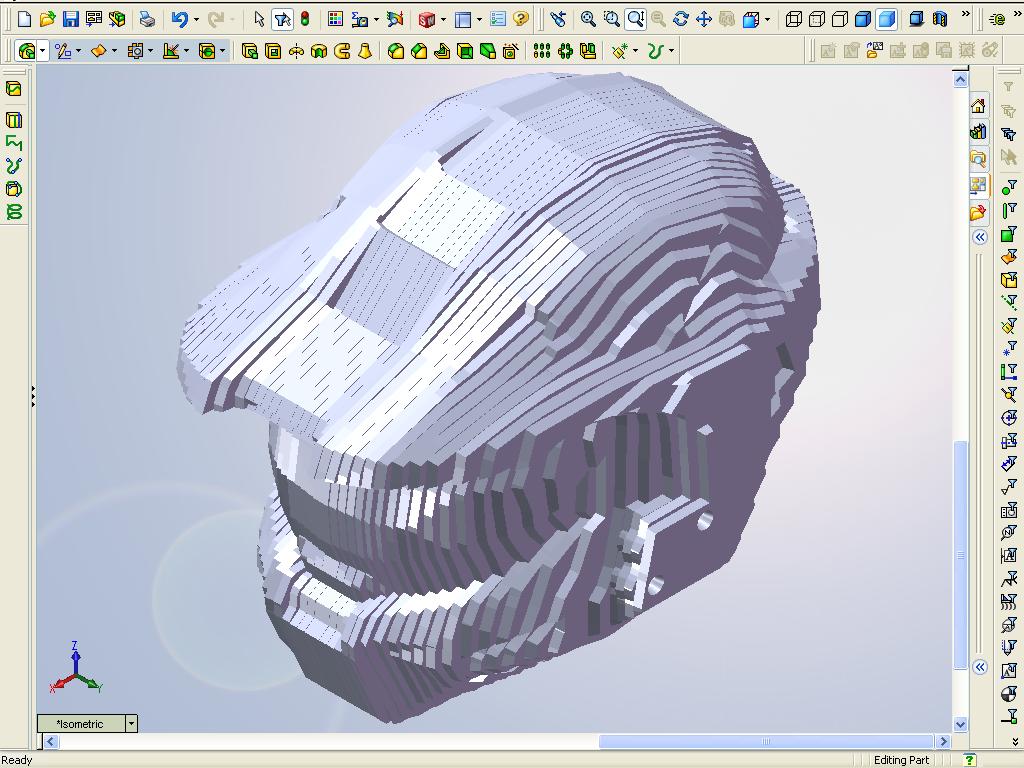This screenshot has width=1024, height=768.
Task: Select Swept Boss/Base feature
Action: [x=342, y=51]
